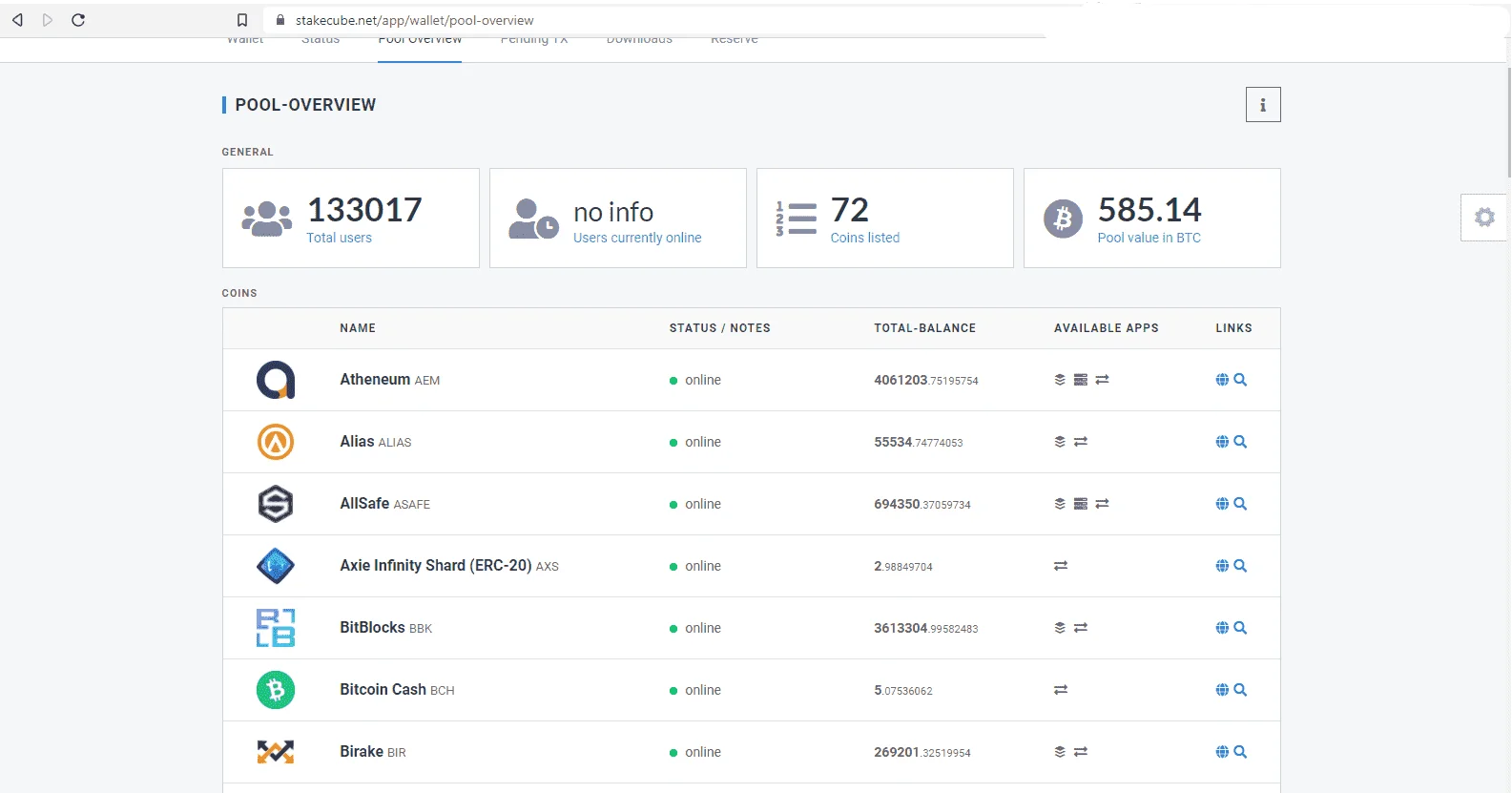
Task: Click the browser back arrow
Action: pos(17,20)
